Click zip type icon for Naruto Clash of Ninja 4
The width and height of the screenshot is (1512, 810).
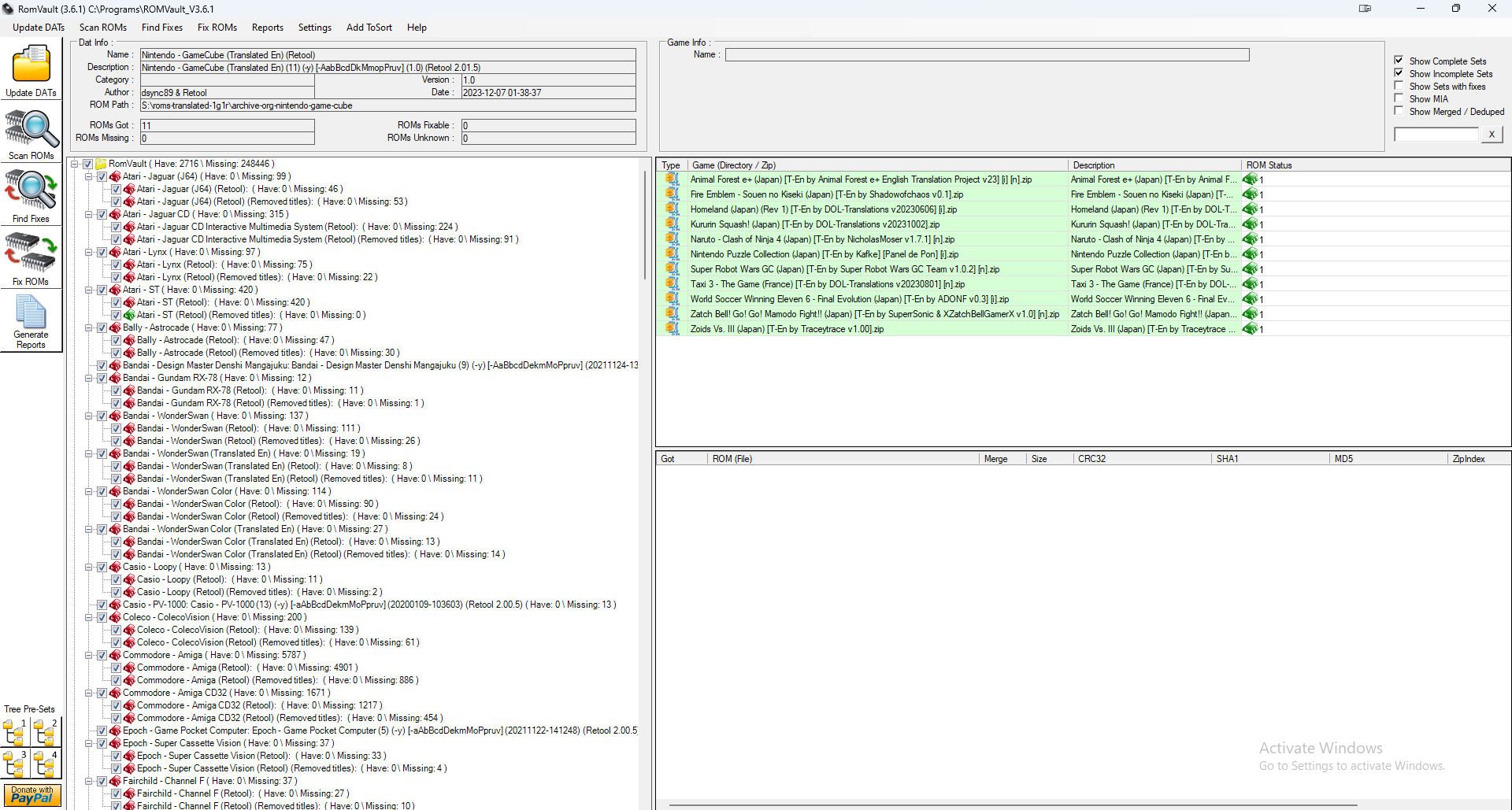(x=672, y=239)
